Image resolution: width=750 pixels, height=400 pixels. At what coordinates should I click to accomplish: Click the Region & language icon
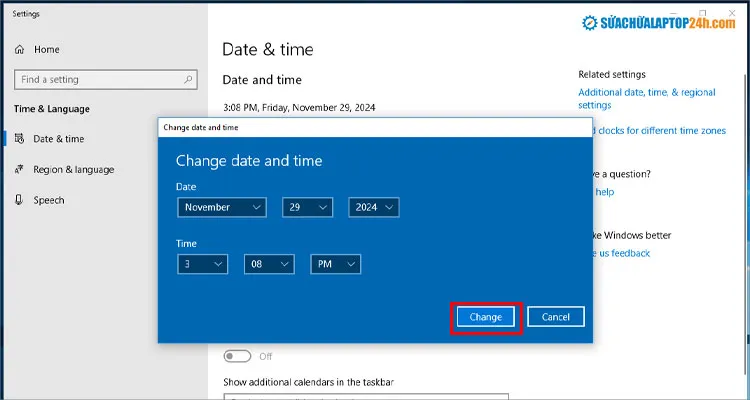pyautogui.click(x=20, y=170)
